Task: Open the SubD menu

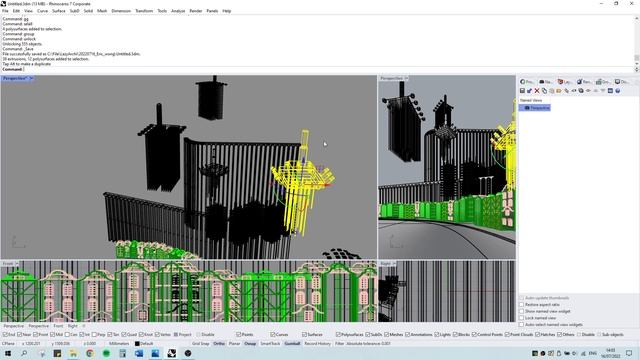Action: click(74, 11)
